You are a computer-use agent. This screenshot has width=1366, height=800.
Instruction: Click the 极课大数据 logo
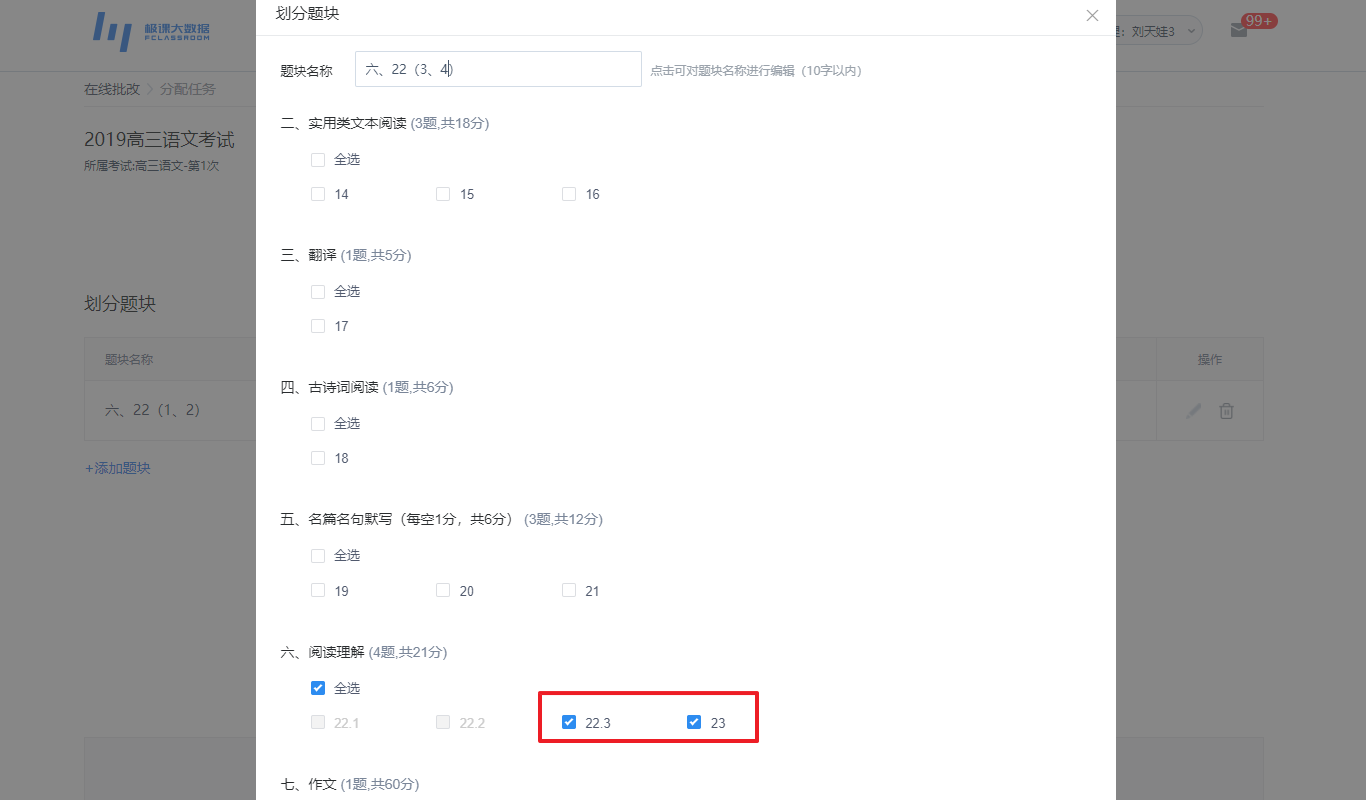click(152, 31)
